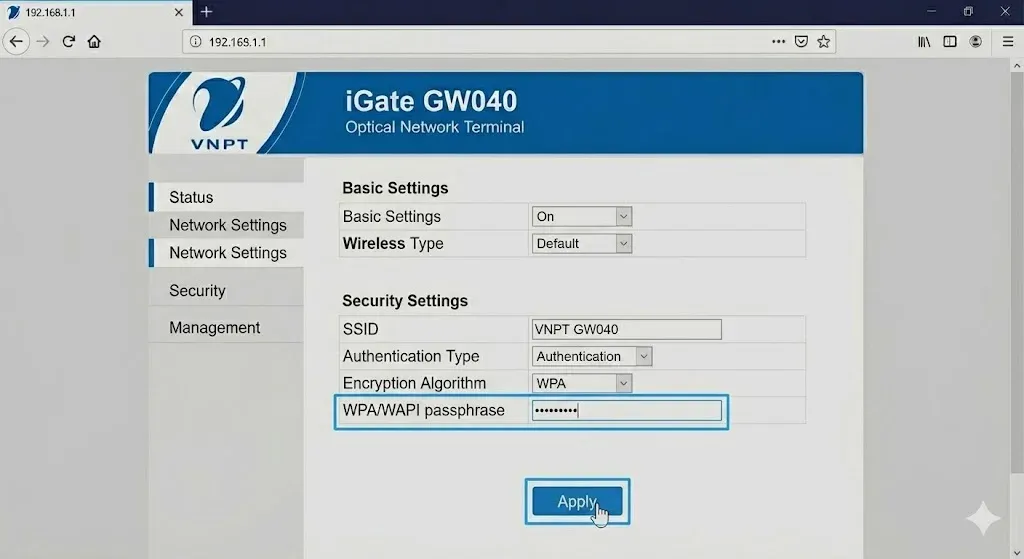1024x559 pixels.
Task: Open the browser home page icon
Action: coord(94,42)
